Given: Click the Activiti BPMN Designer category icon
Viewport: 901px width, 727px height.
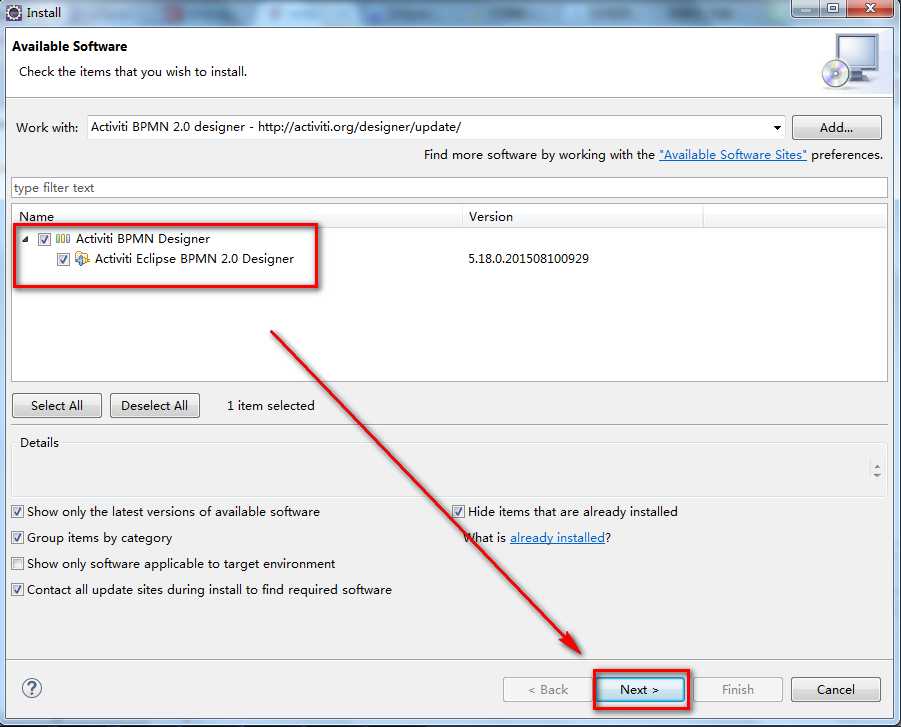Looking at the screenshot, I should tap(63, 239).
